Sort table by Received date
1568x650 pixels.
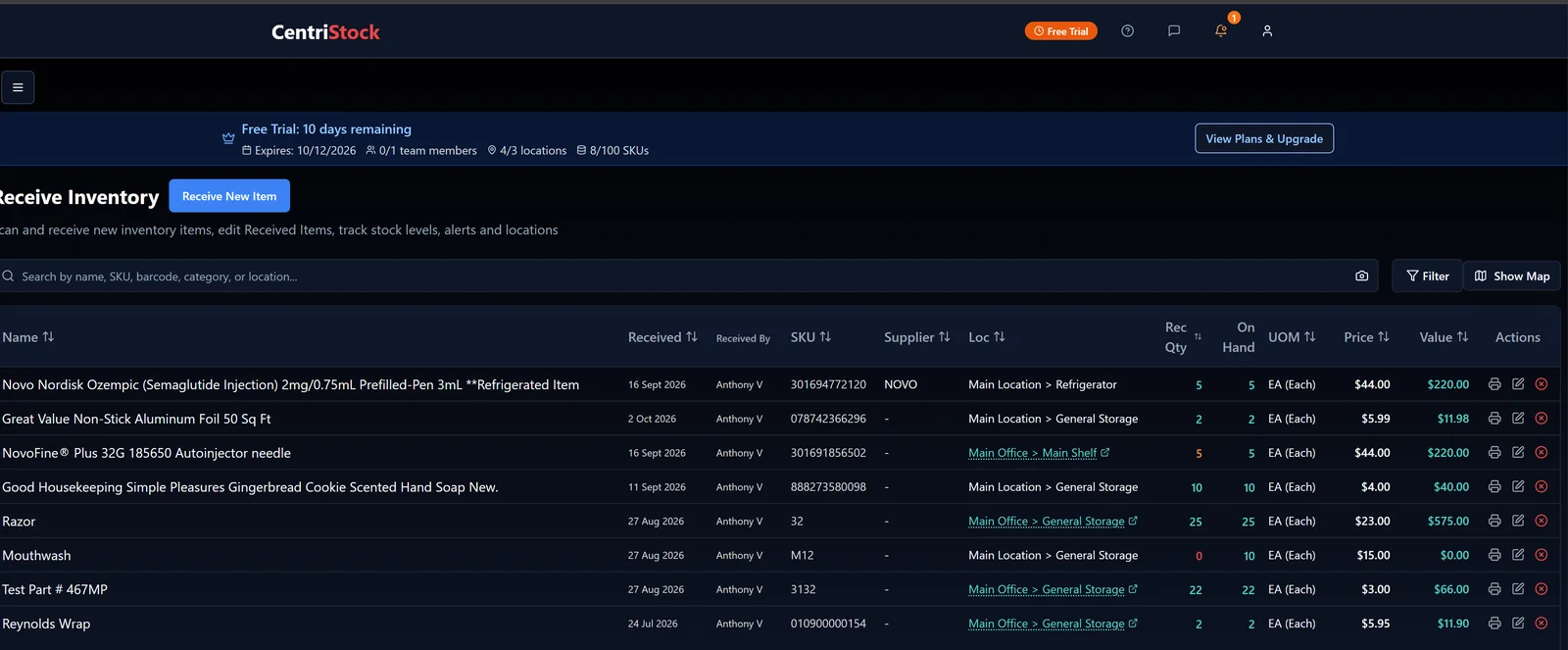click(662, 337)
